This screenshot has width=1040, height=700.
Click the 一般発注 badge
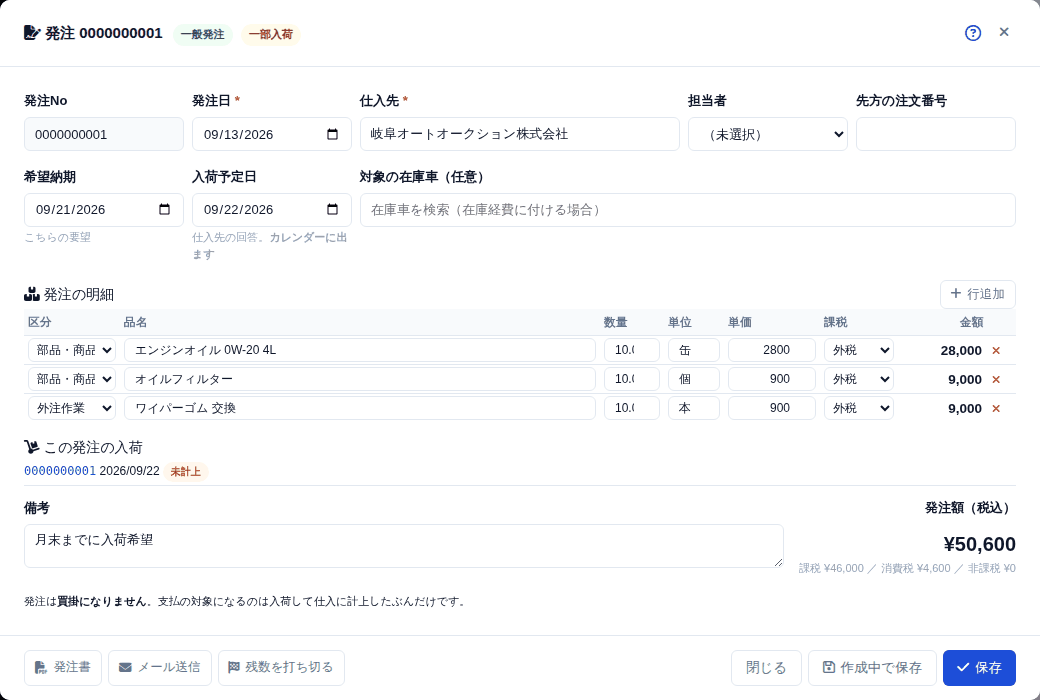202,35
